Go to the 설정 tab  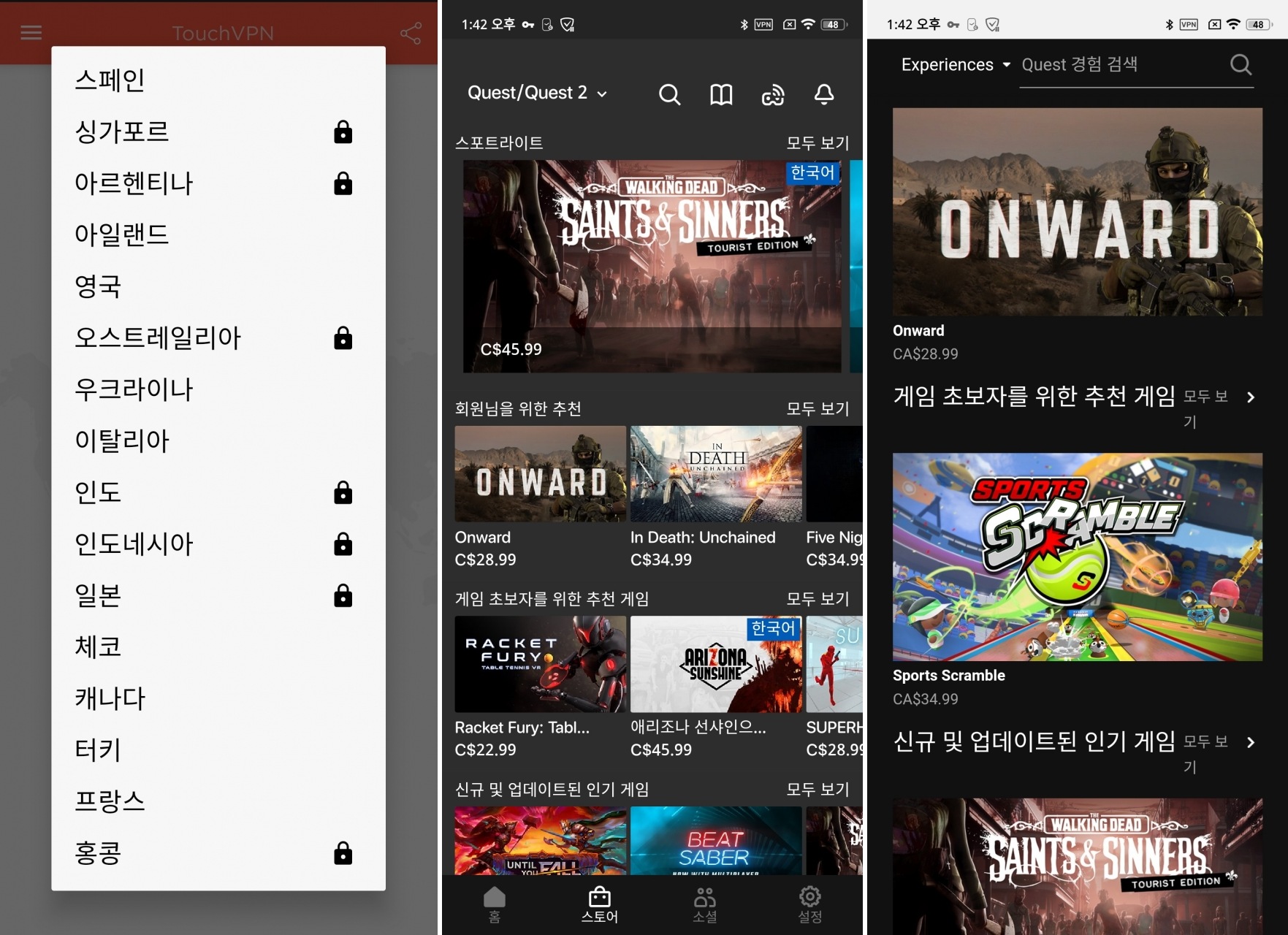[810, 905]
